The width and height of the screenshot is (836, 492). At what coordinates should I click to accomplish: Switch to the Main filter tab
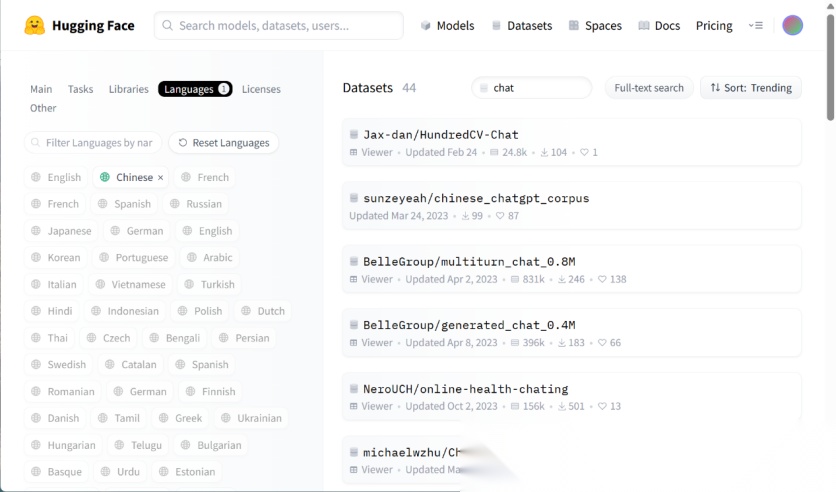[x=41, y=89]
